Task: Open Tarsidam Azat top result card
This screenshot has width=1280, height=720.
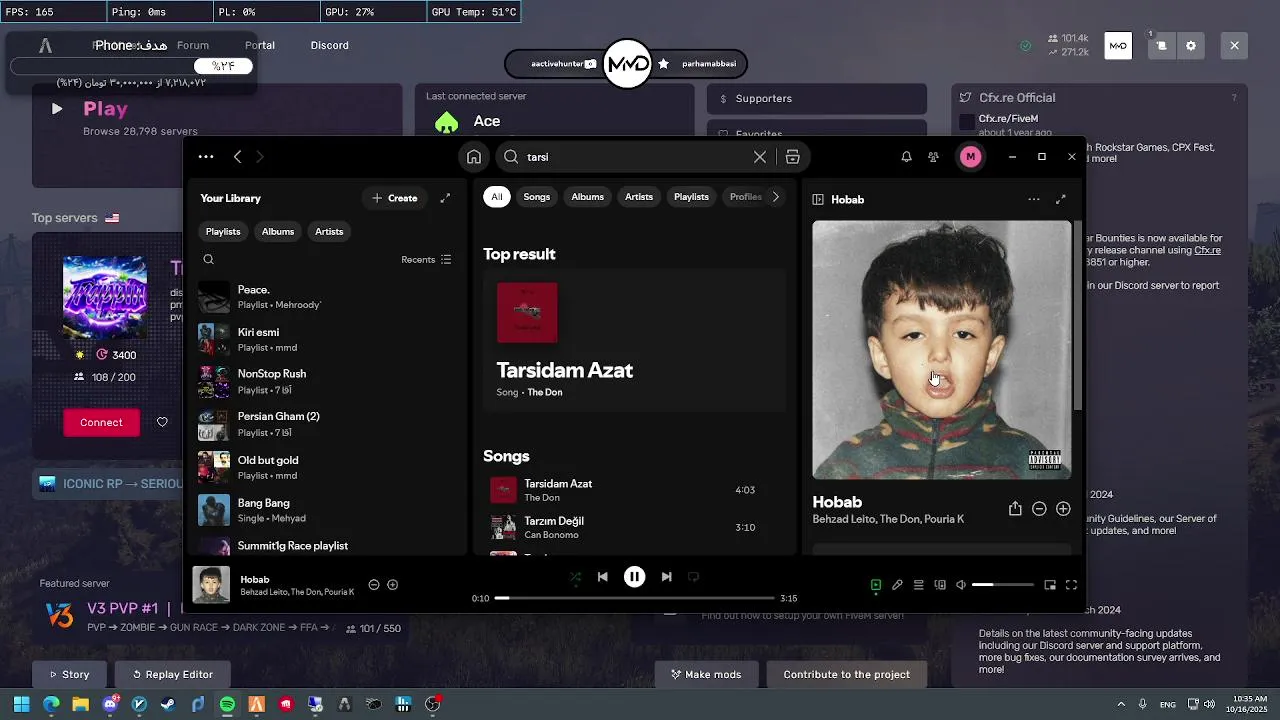Action: click(x=635, y=340)
